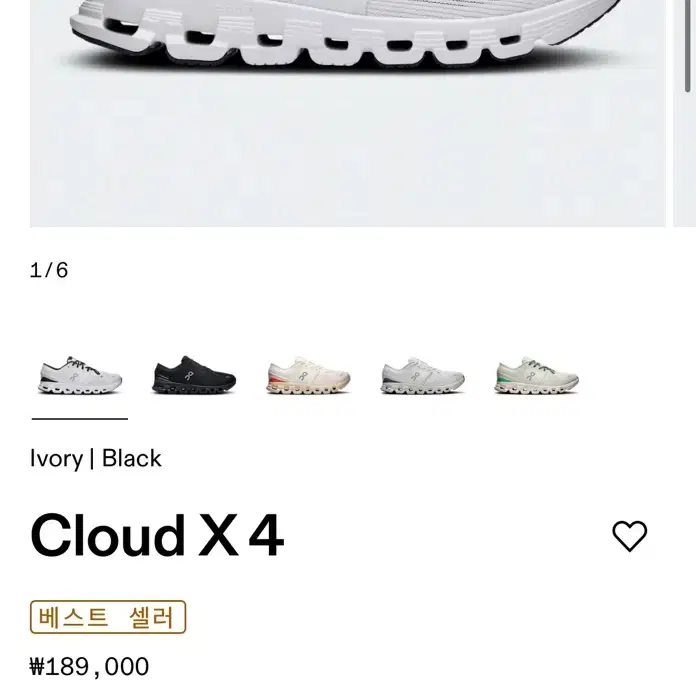This screenshot has height=696, width=696.
Task: Select the all-black shoe color thumbnail
Action: pyautogui.click(x=194, y=376)
